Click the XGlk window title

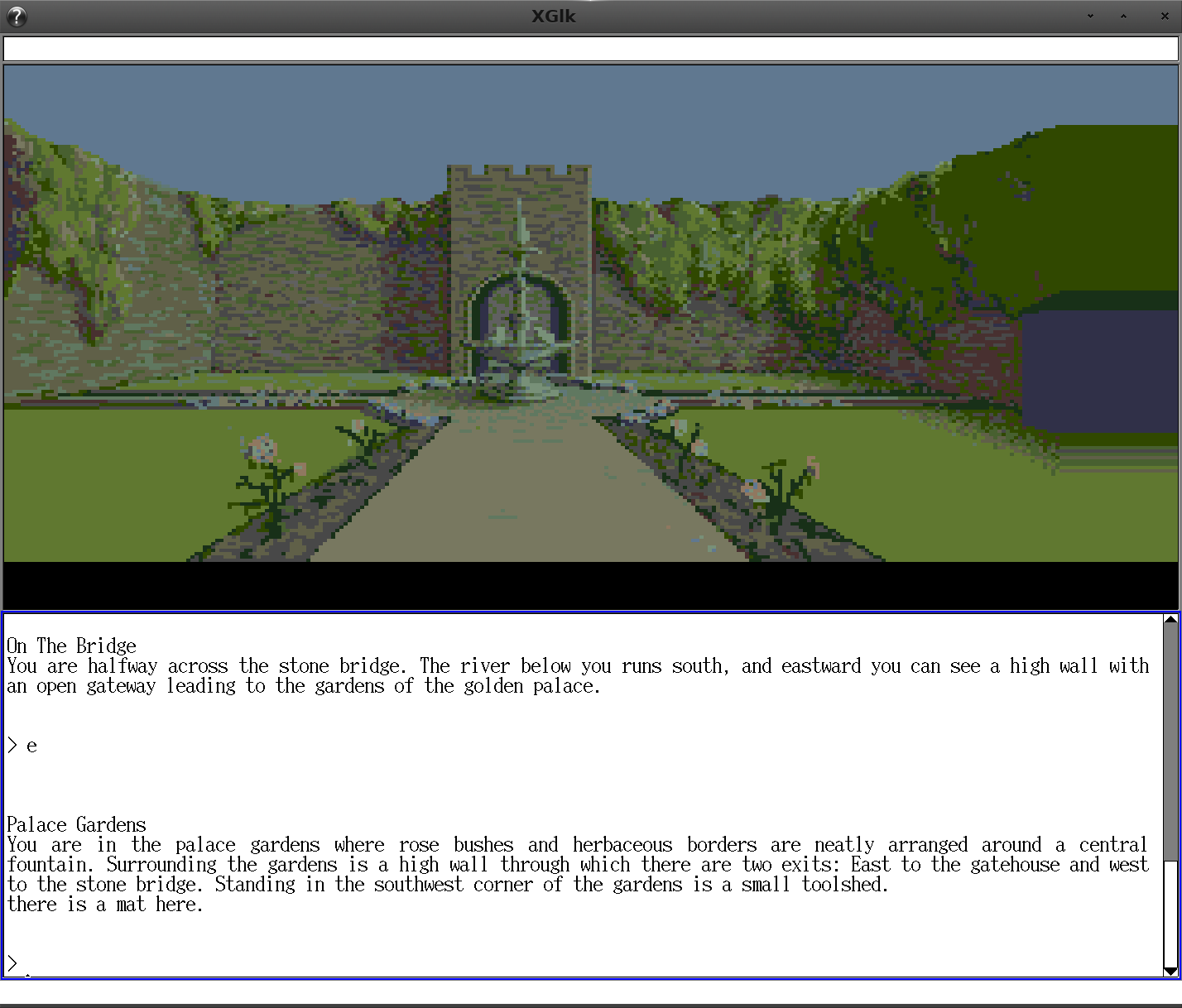pyautogui.click(x=553, y=17)
